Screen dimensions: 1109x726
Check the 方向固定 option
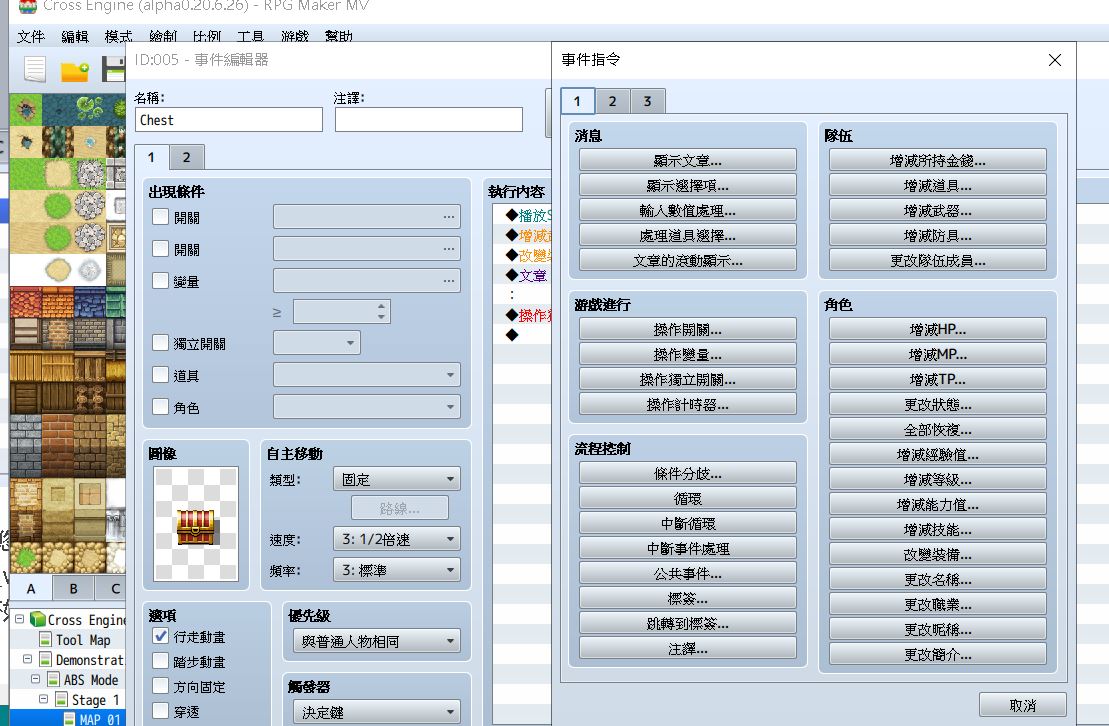(161, 686)
